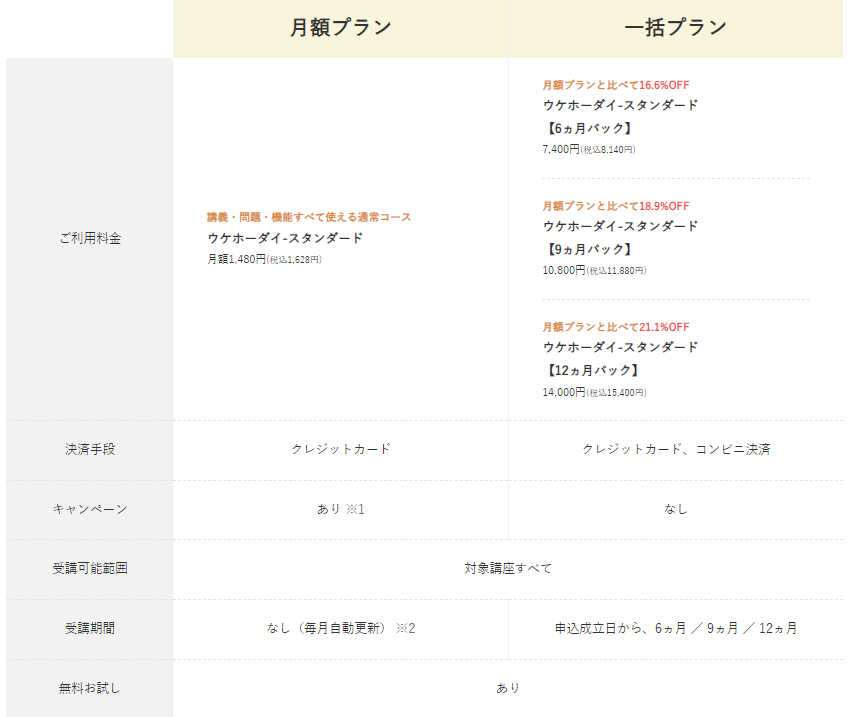Click なし（毎月自動更新）※2 period text
852x717 pixels.
click(x=340, y=628)
